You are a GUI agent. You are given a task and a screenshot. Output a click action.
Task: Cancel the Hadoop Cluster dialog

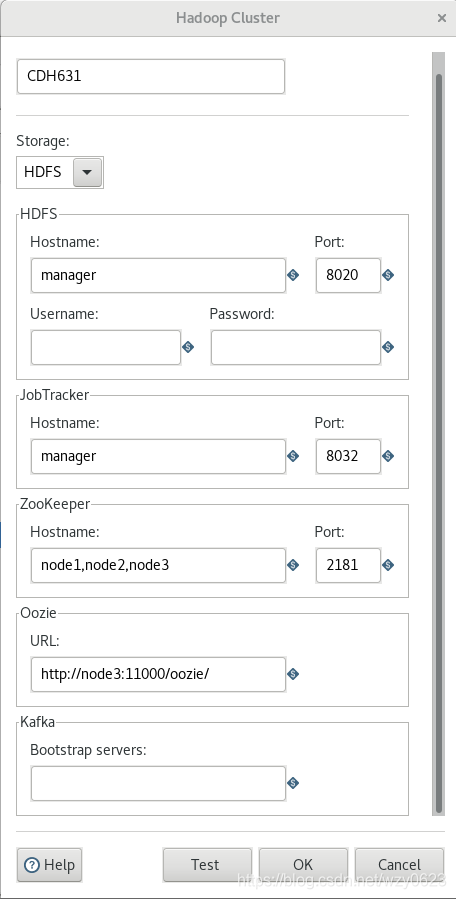coord(399,865)
